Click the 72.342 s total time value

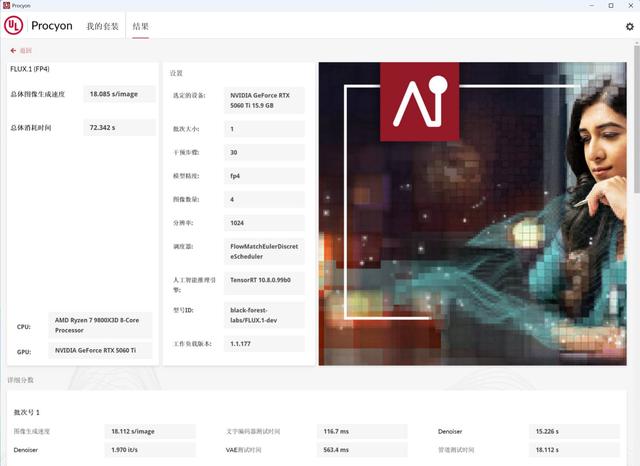[x=119, y=128]
